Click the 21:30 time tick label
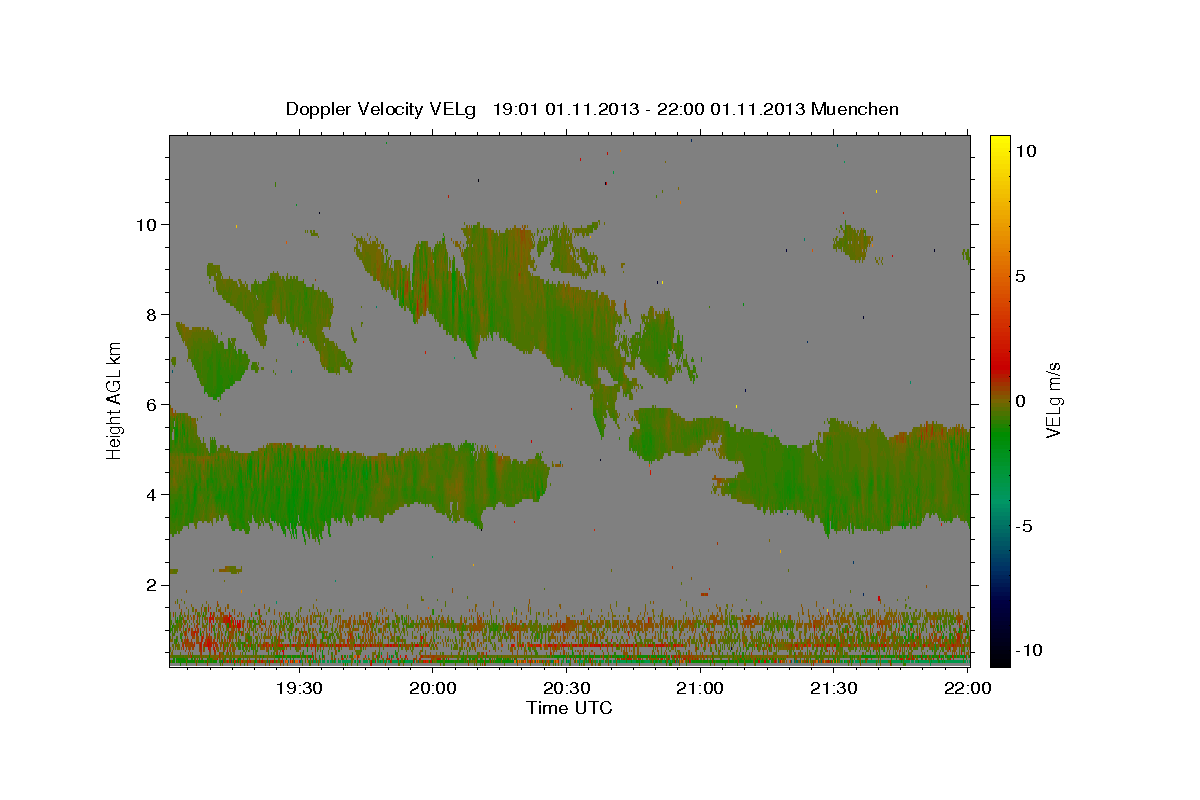This screenshot has width=1200, height=800. pos(834,688)
